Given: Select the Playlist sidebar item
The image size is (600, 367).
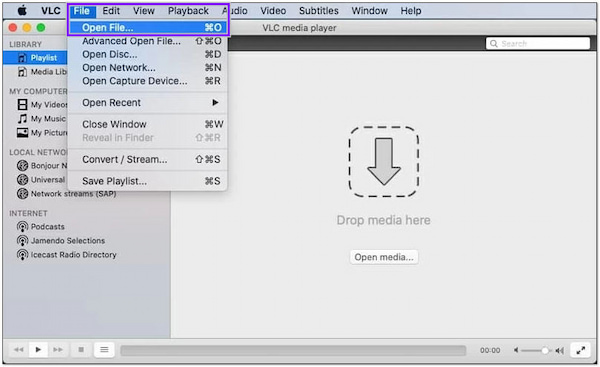Looking at the screenshot, I should tap(35, 58).
